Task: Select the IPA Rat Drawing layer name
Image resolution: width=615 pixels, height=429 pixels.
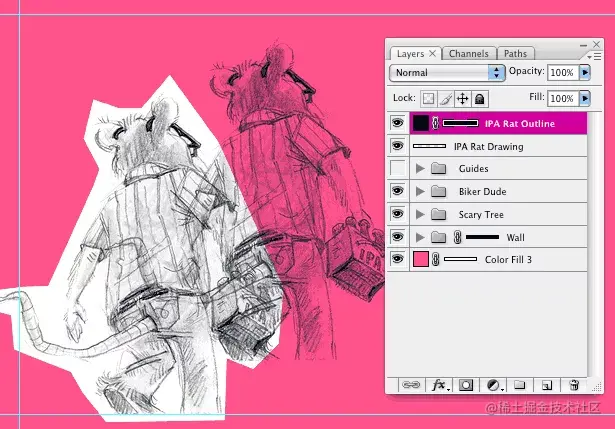Action: tap(488, 147)
